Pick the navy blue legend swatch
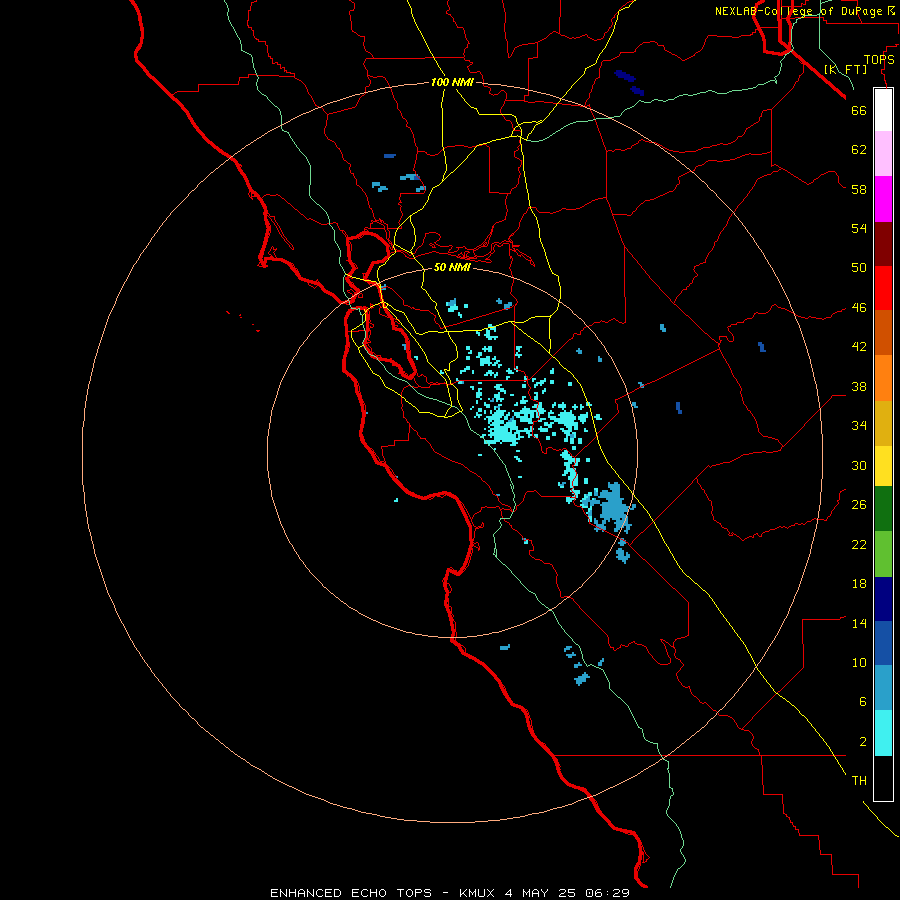The image size is (900, 900). [x=883, y=599]
